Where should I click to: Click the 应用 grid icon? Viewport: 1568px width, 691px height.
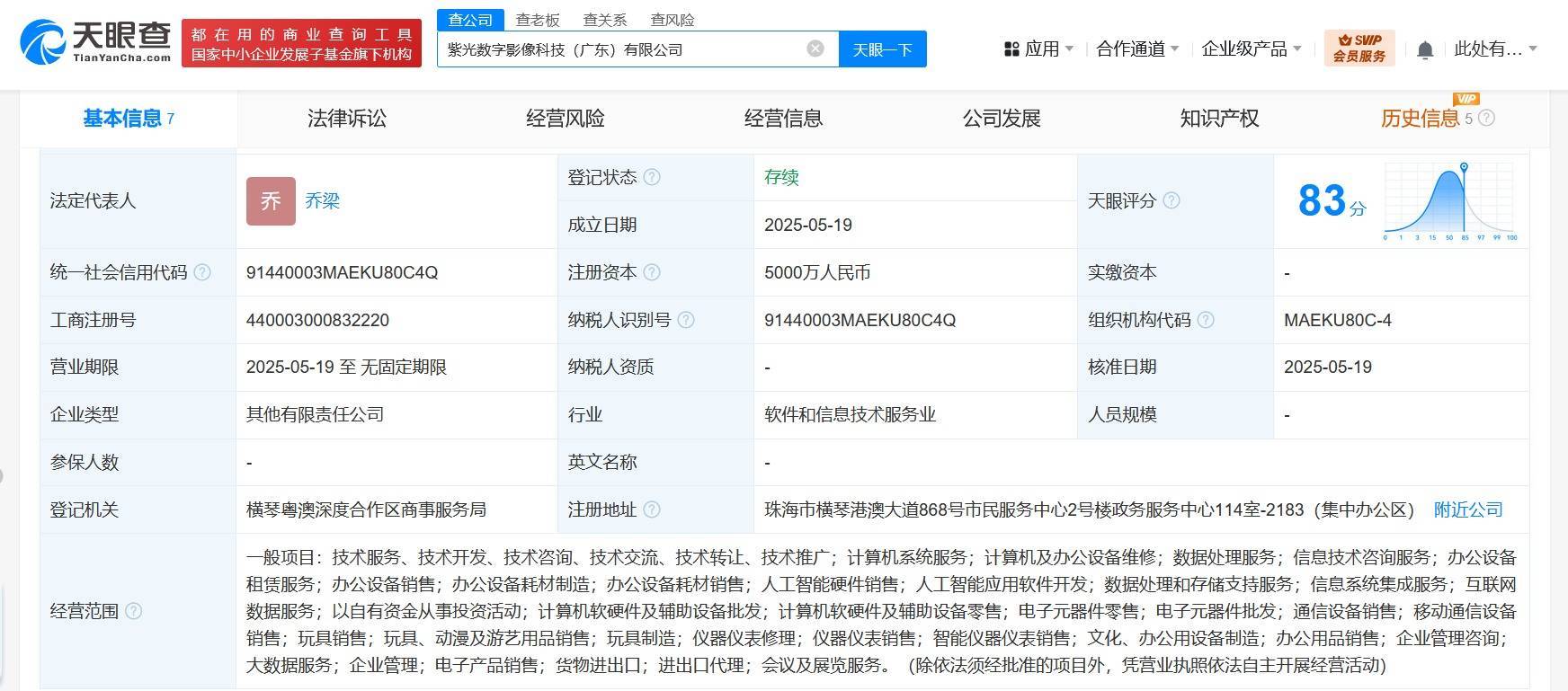point(1011,49)
